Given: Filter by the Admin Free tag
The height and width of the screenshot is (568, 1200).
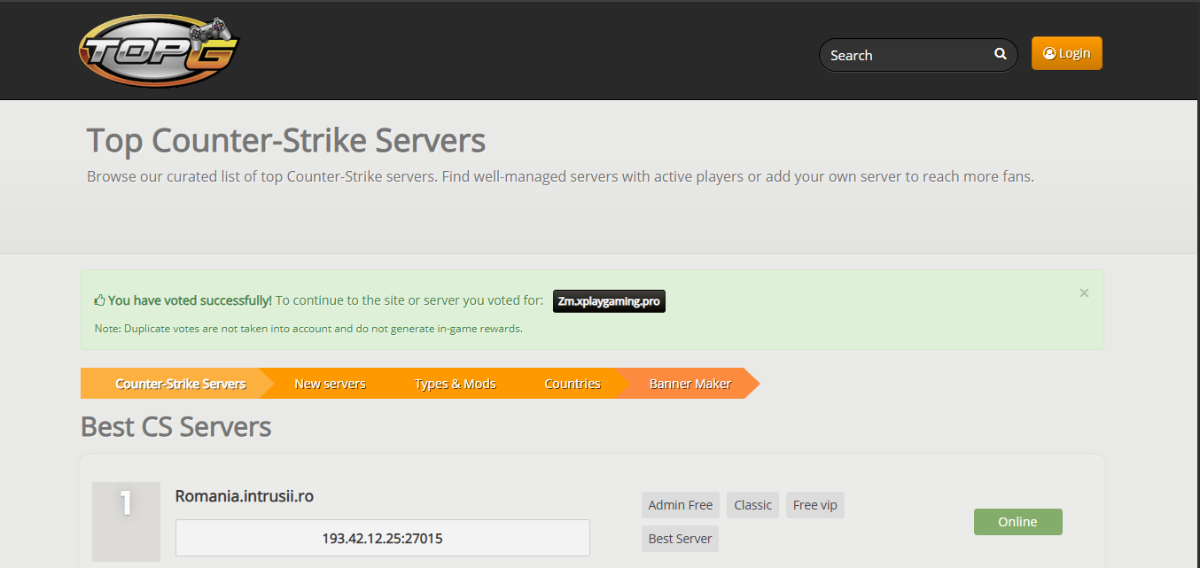Looking at the screenshot, I should click(x=680, y=505).
